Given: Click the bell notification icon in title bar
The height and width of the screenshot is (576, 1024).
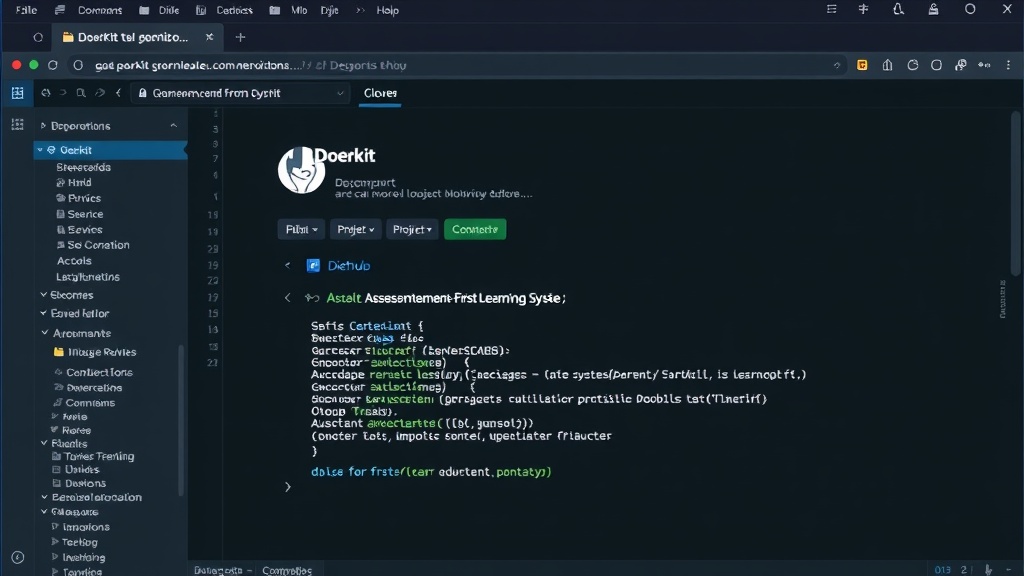Looking at the screenshot, I should tap(899, 9).
